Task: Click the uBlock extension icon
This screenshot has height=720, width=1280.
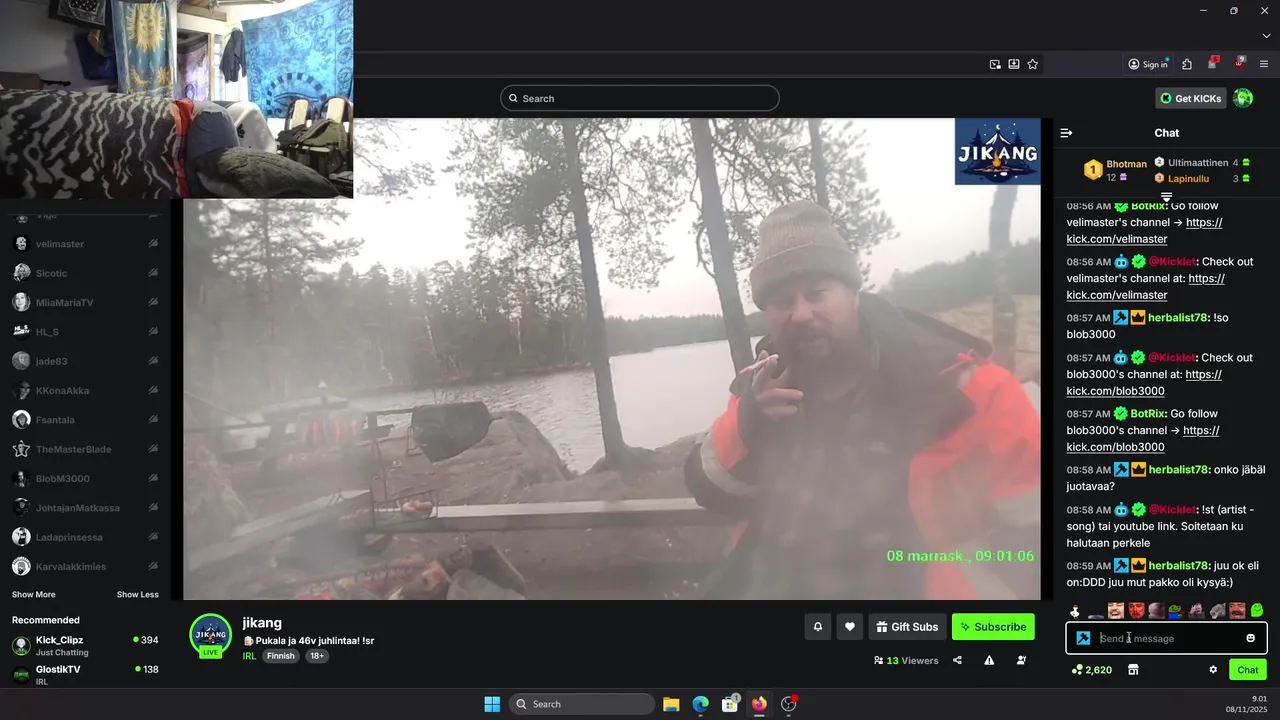Action: pos(1239,63)
